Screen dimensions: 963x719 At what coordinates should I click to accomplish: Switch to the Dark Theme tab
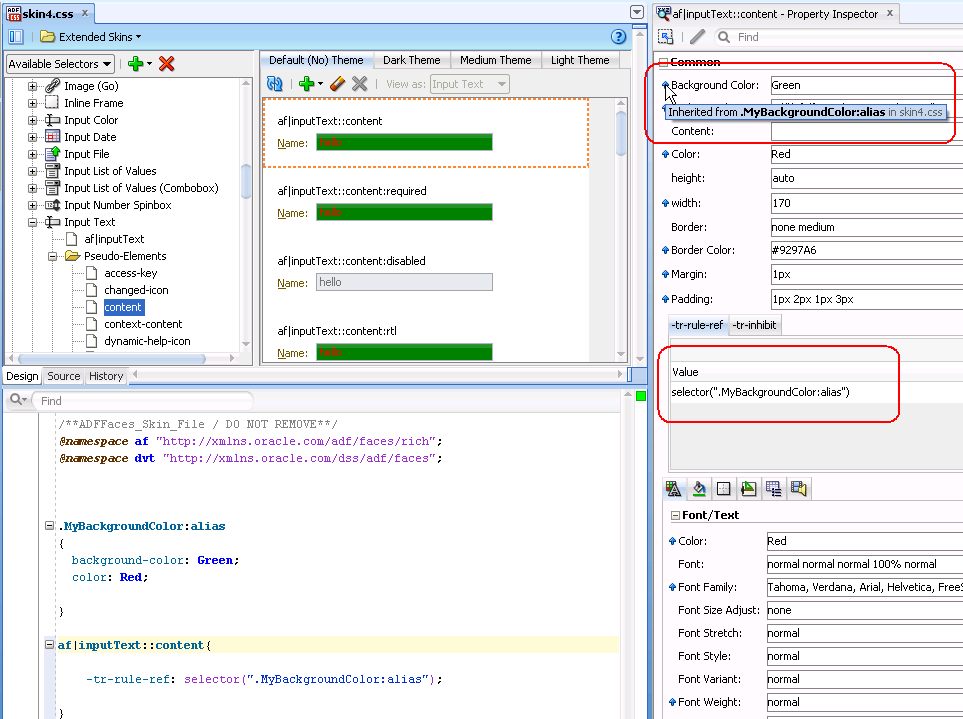[411, 60]
